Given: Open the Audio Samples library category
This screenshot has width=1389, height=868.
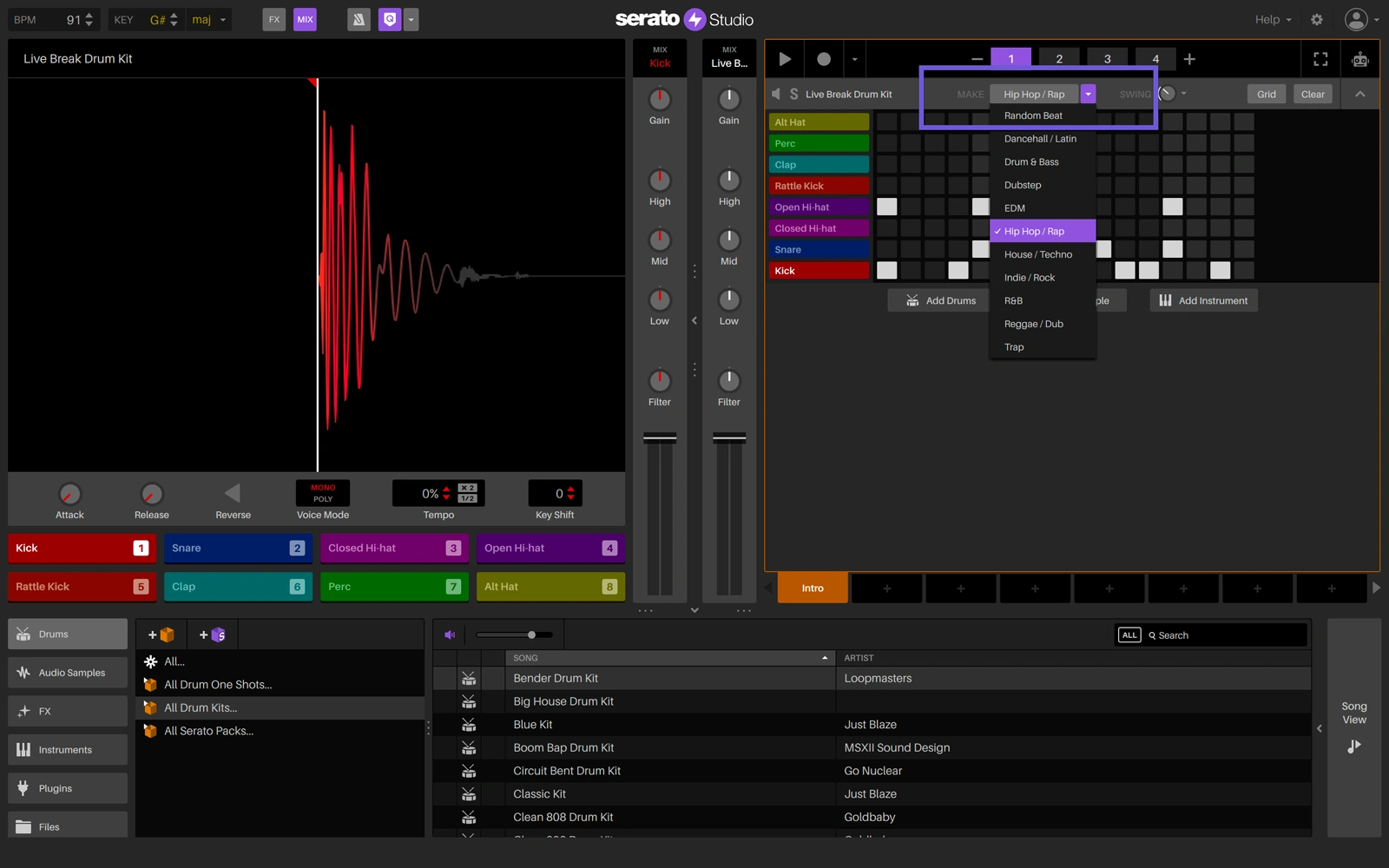Looking at the screenshot, I should click(x=68, y=673).
